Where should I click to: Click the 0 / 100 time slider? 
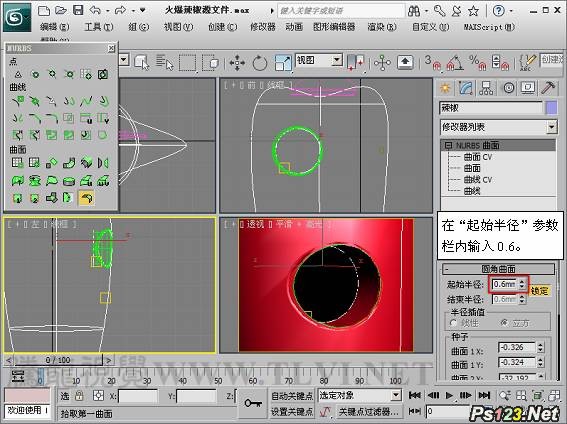tap(58, 360)
